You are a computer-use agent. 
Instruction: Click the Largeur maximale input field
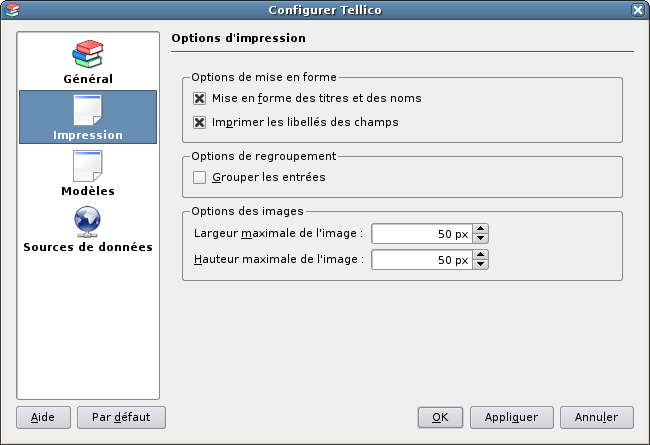point(422,234)
